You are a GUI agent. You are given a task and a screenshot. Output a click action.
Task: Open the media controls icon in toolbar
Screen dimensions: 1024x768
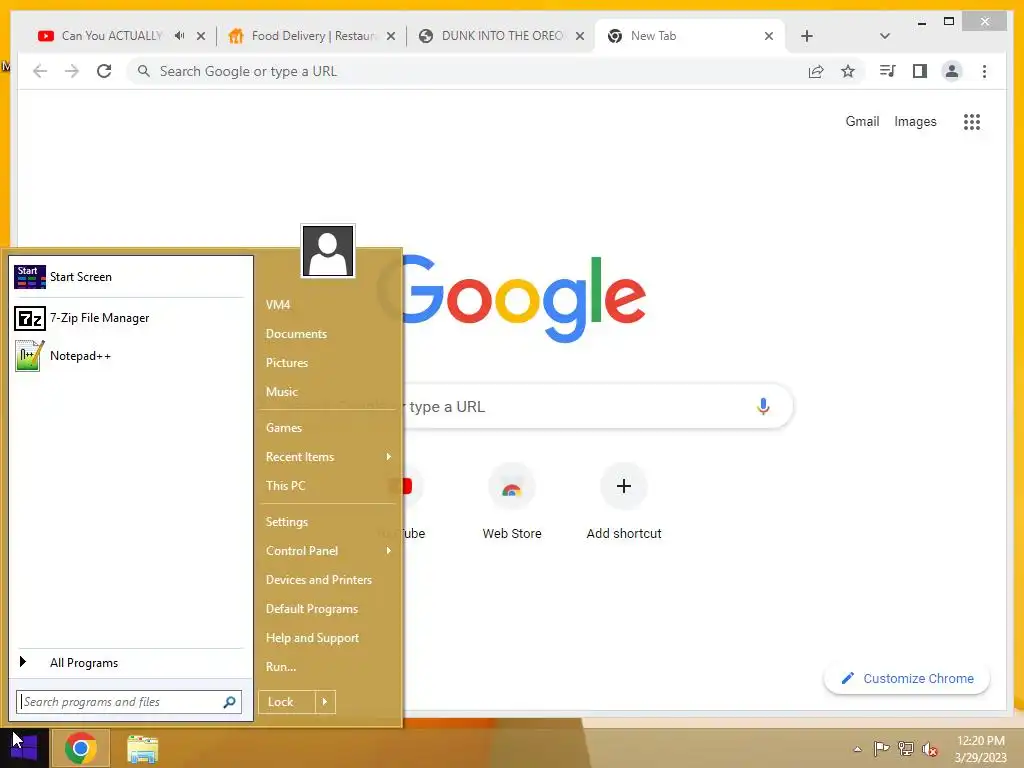point(888,71)
